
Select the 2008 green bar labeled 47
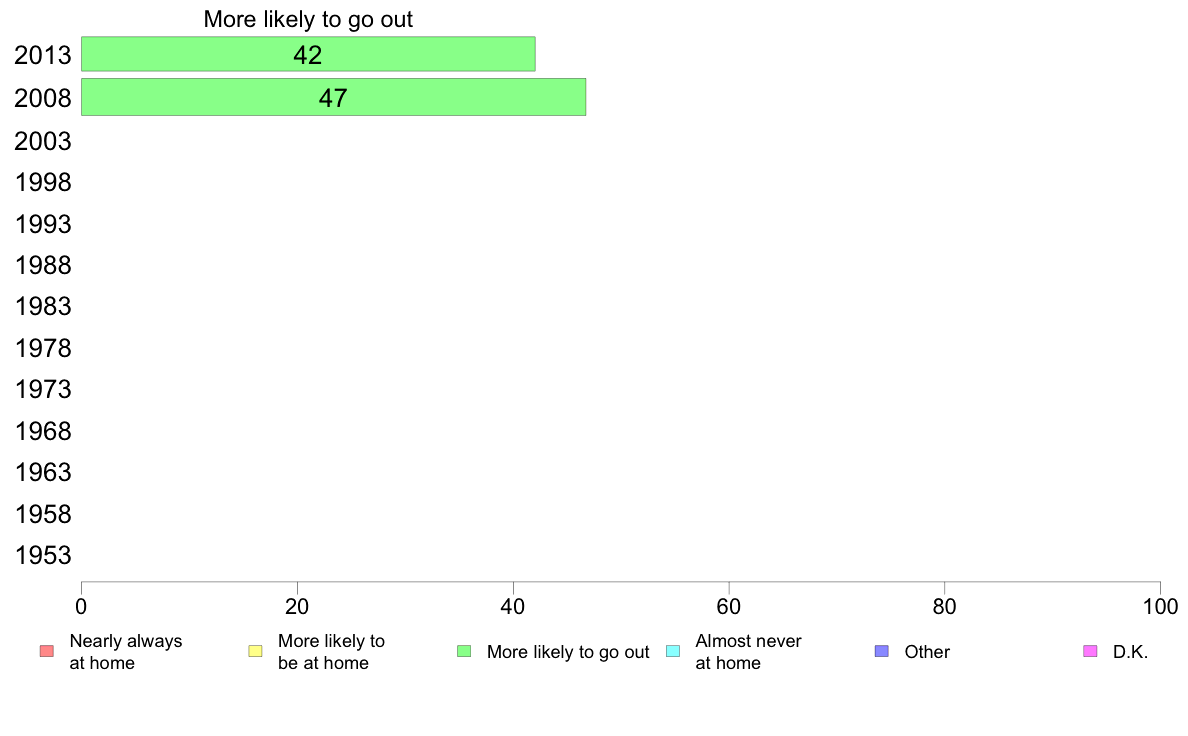pyautogui.click(x=333, y=97)
